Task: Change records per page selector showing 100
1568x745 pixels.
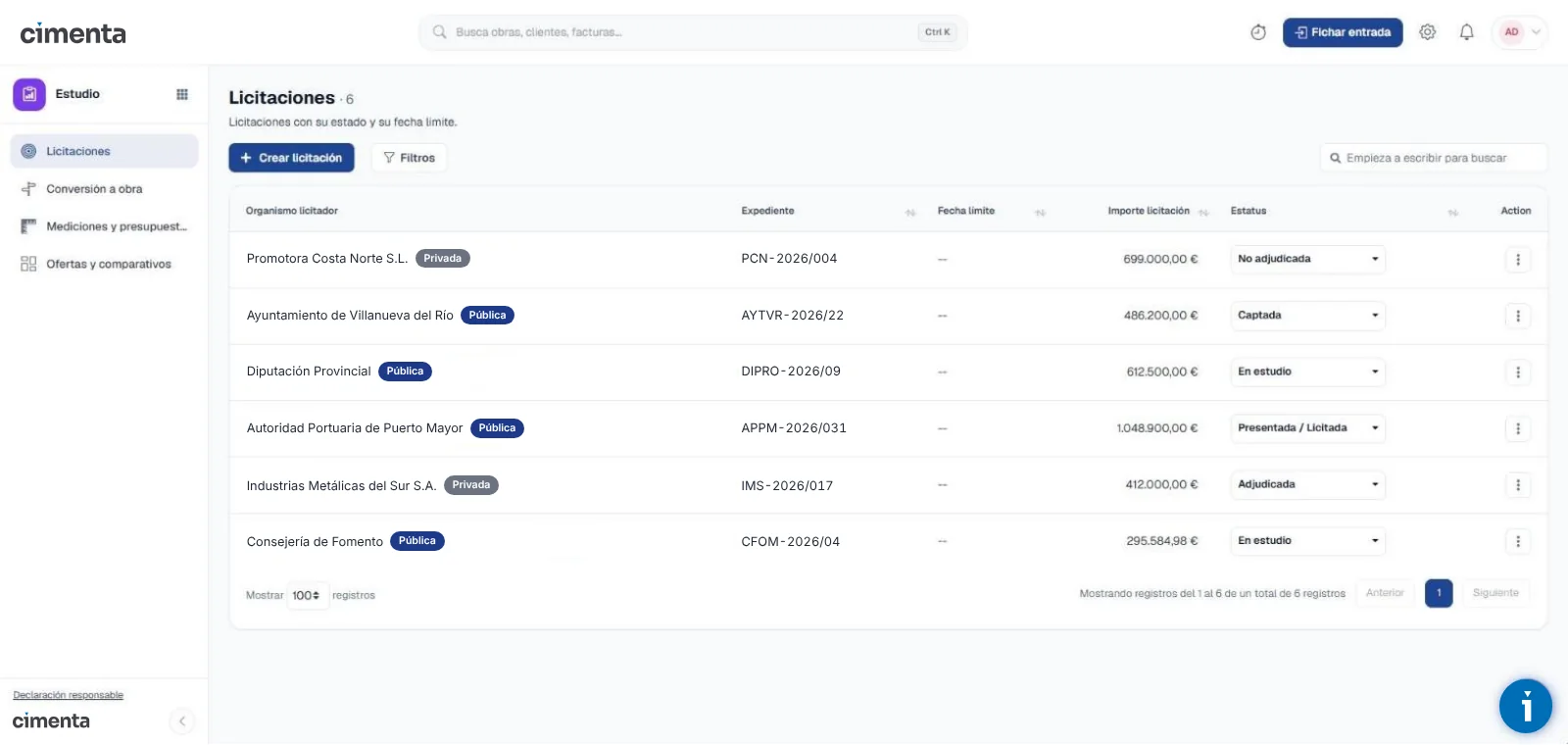Action: (308, 595)
